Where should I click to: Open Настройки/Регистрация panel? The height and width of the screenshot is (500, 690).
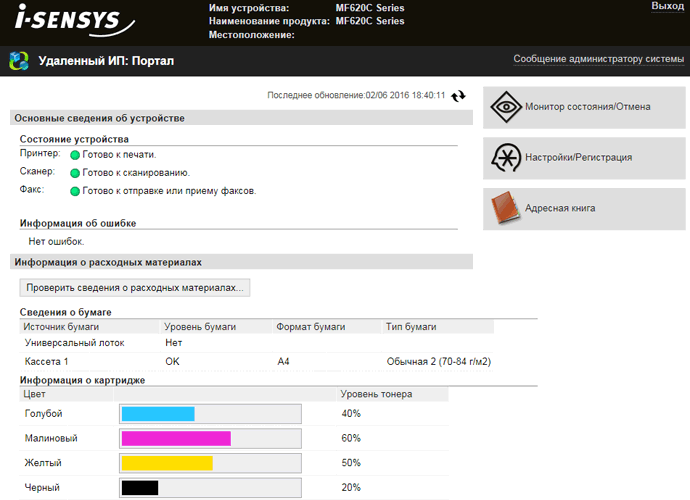click(584, 158)
